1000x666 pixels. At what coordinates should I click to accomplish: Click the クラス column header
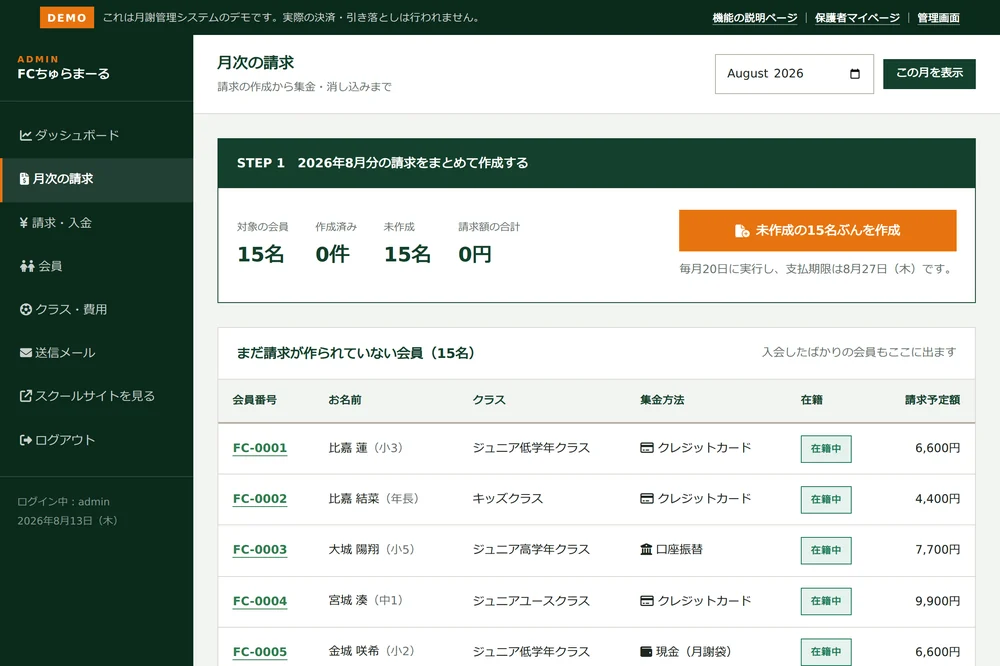point(489,400)
